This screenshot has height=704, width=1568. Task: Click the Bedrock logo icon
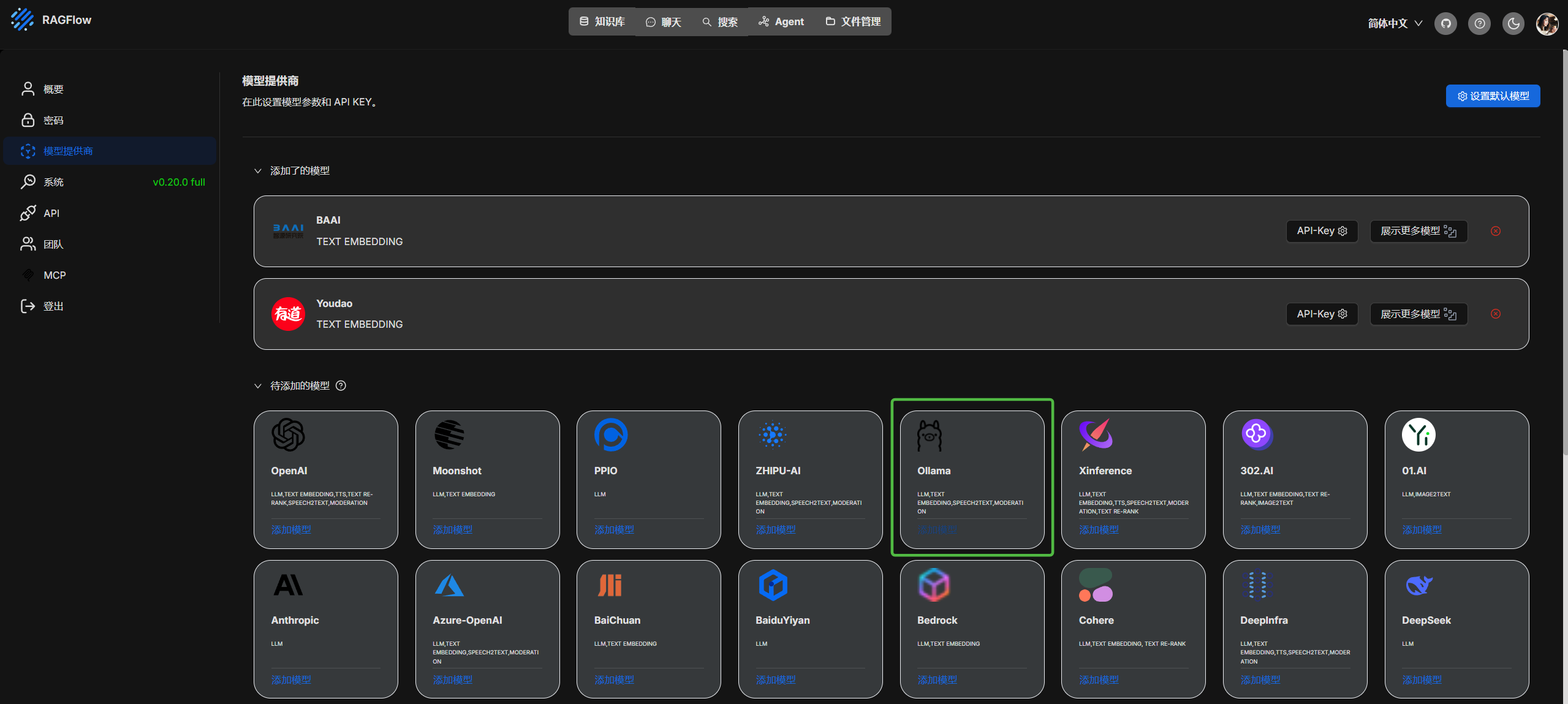pyautogui.click(x=934, y=585)
